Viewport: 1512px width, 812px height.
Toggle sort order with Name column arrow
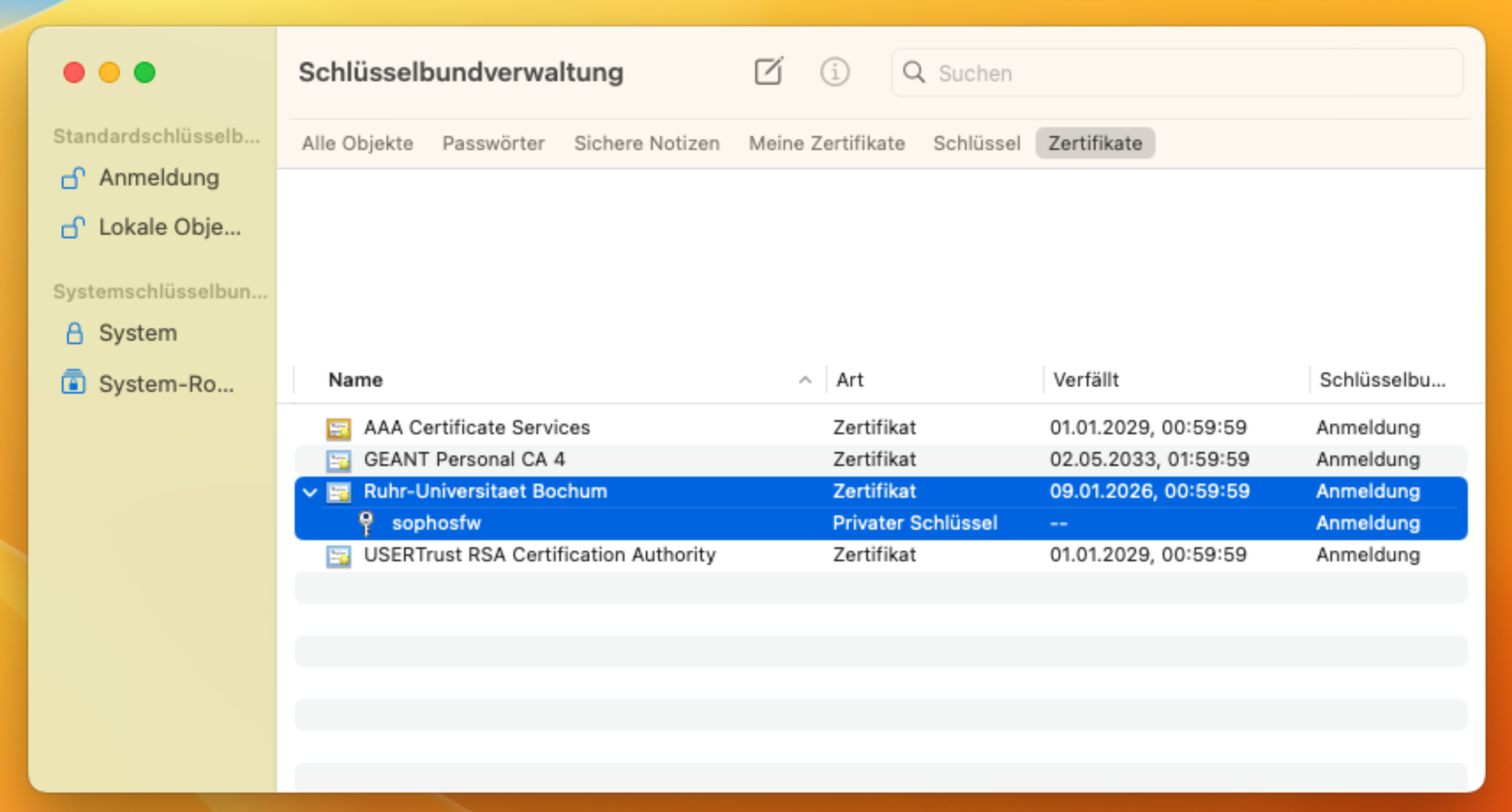pyautogui.click(x=805, y=380)
